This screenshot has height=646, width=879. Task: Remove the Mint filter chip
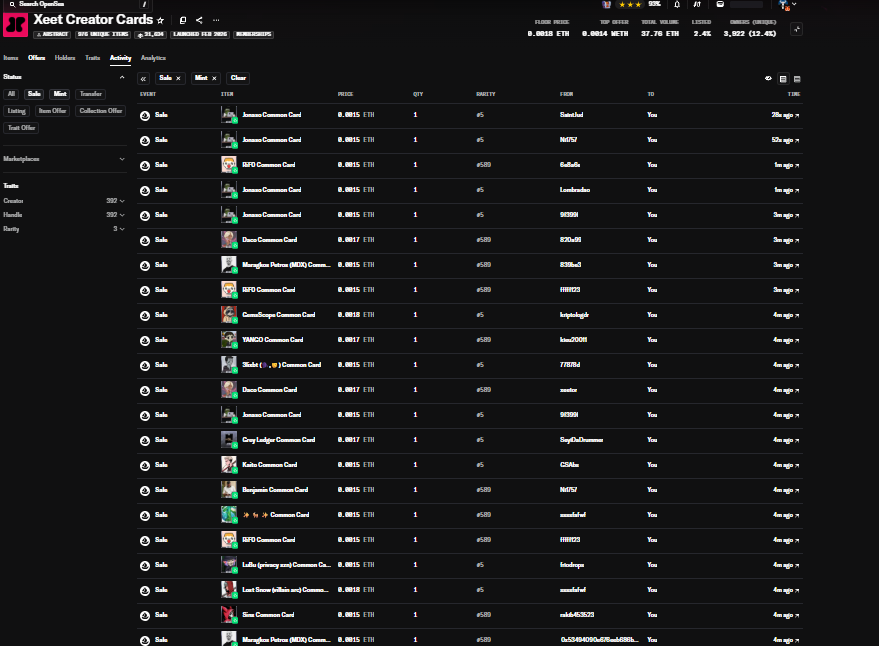[x=214, y=79]
